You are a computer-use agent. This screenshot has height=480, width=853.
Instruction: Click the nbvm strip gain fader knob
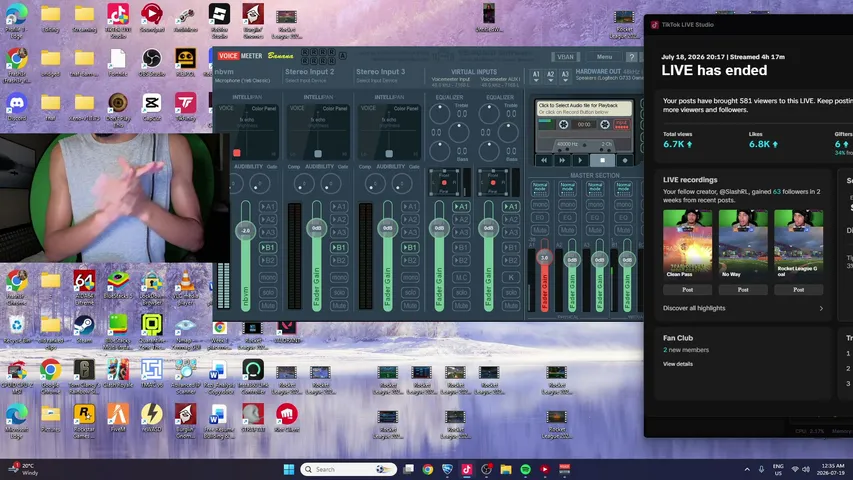(246, 231)
